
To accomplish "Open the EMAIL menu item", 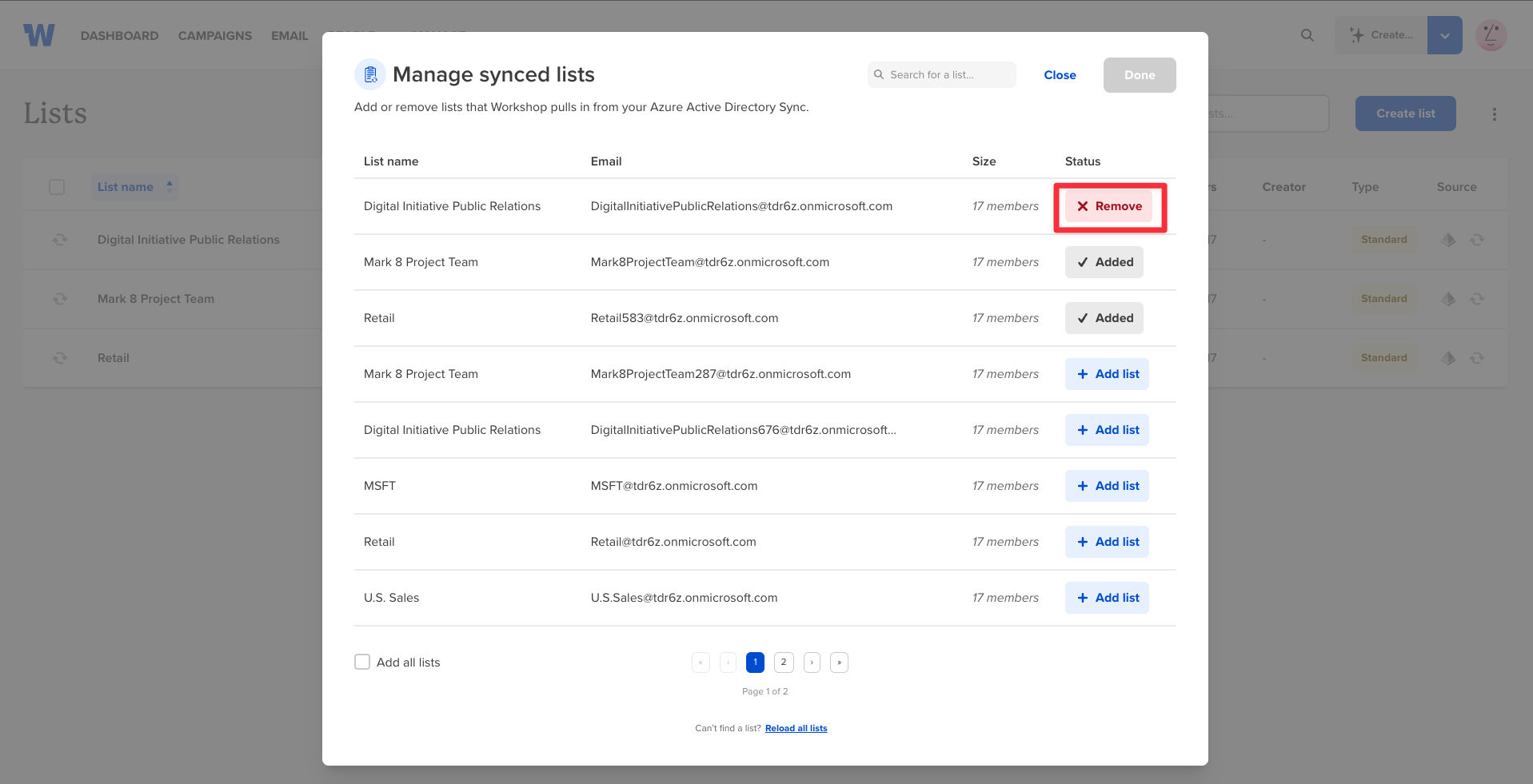I will 289,35.
